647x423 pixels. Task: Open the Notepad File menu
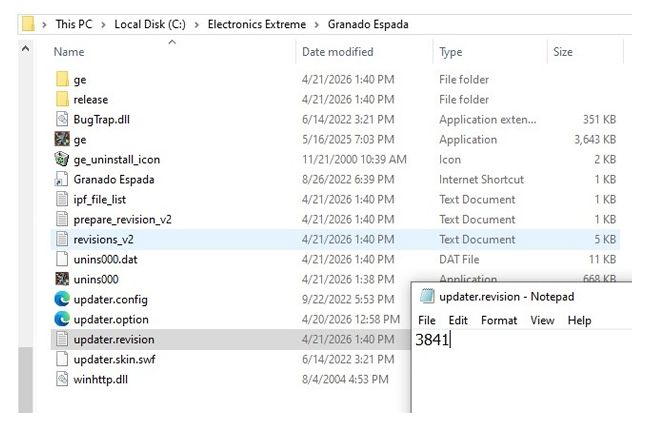click(426, 320)
